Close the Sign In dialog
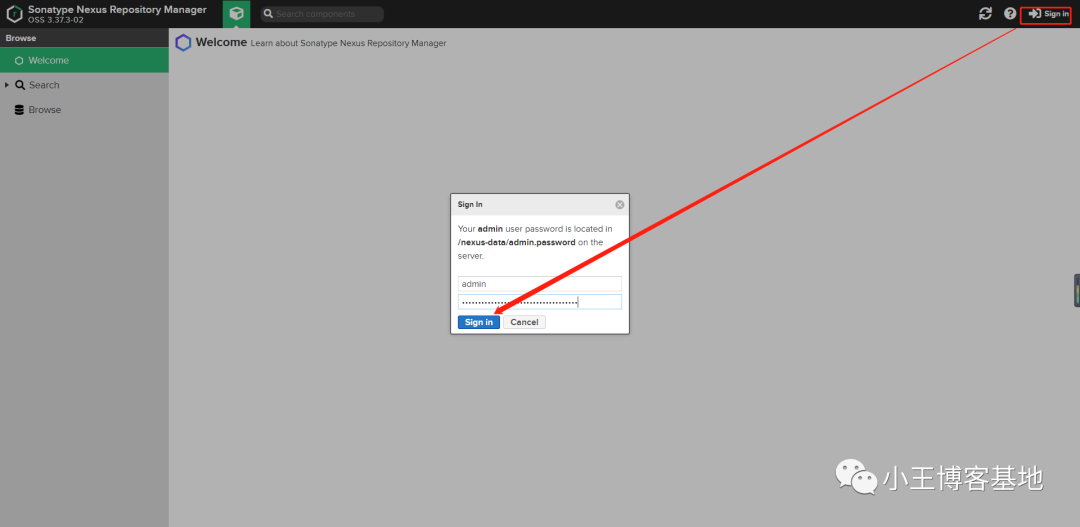1080x527 pixels. click(619, 205)
